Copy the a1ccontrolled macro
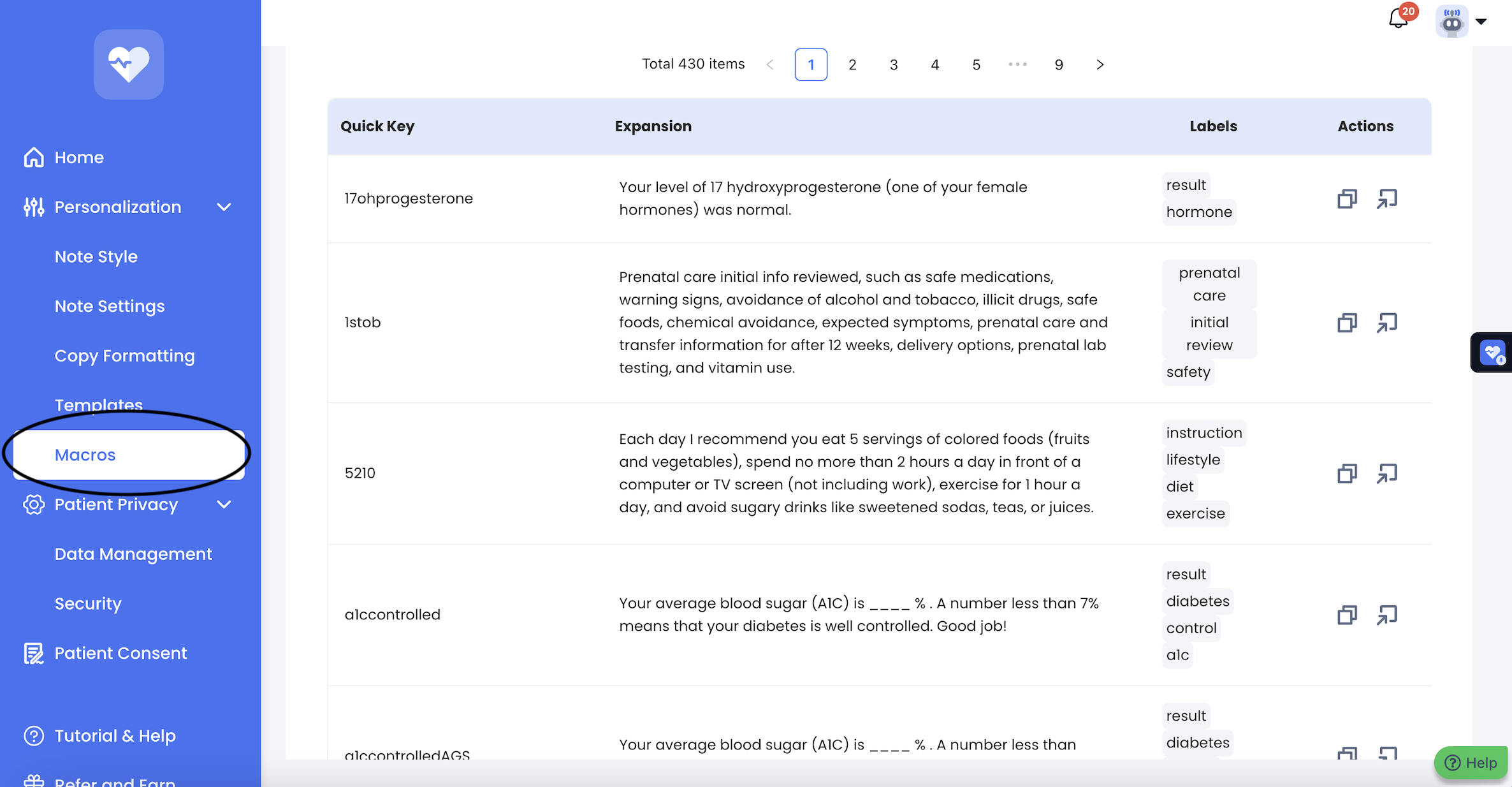Viewport: 1512px width, 787px height. pyautogui.click(x=1346, y=615)
